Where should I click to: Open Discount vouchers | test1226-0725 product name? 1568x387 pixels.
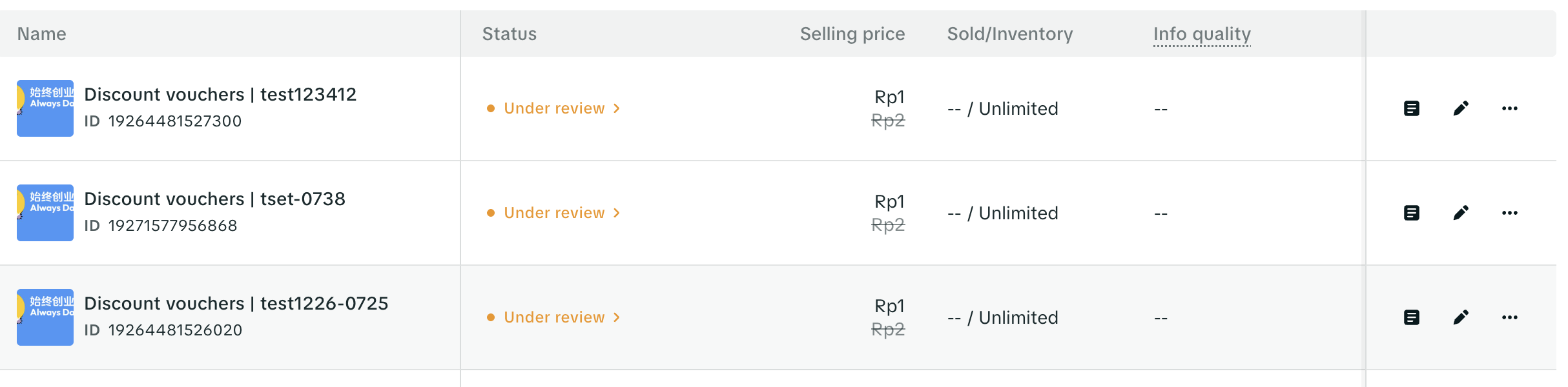236,304
